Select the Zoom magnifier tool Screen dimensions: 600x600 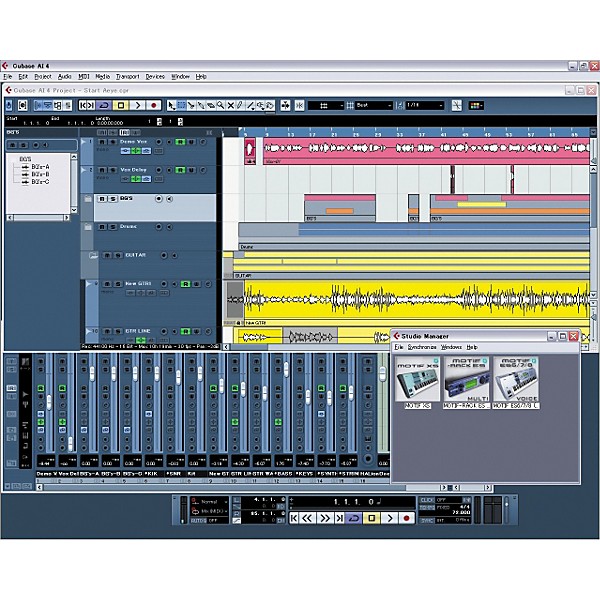[x=221, y=105]
